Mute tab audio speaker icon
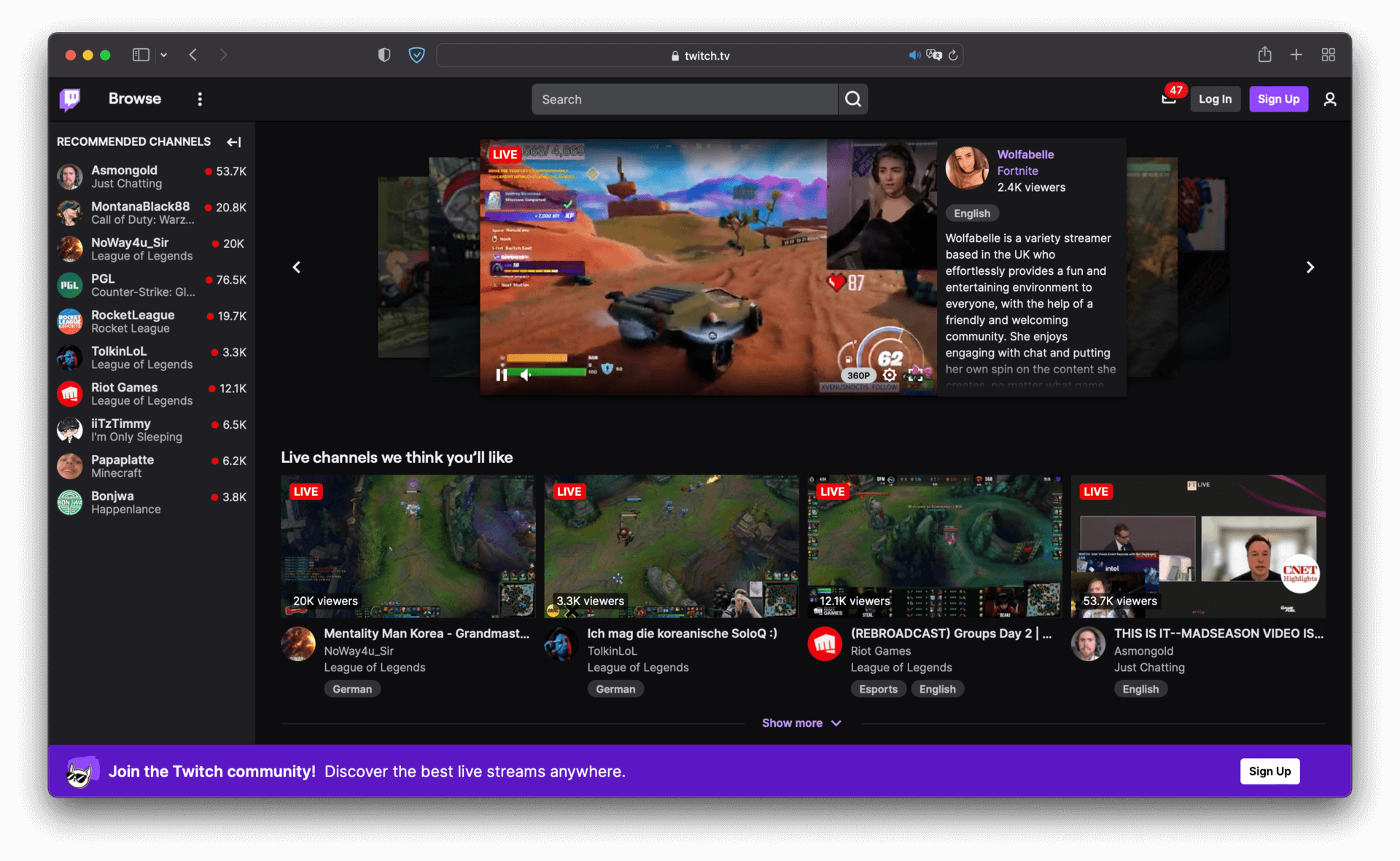 914,55
